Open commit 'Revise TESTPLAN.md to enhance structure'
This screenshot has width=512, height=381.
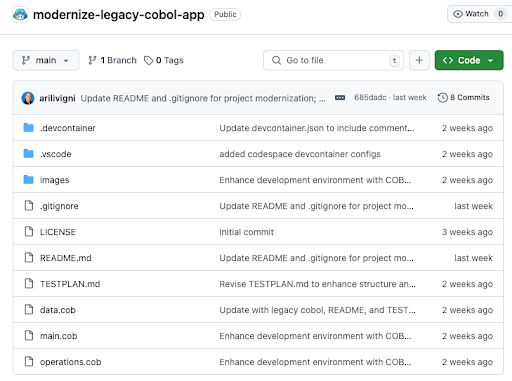click(x=317, y=284)
